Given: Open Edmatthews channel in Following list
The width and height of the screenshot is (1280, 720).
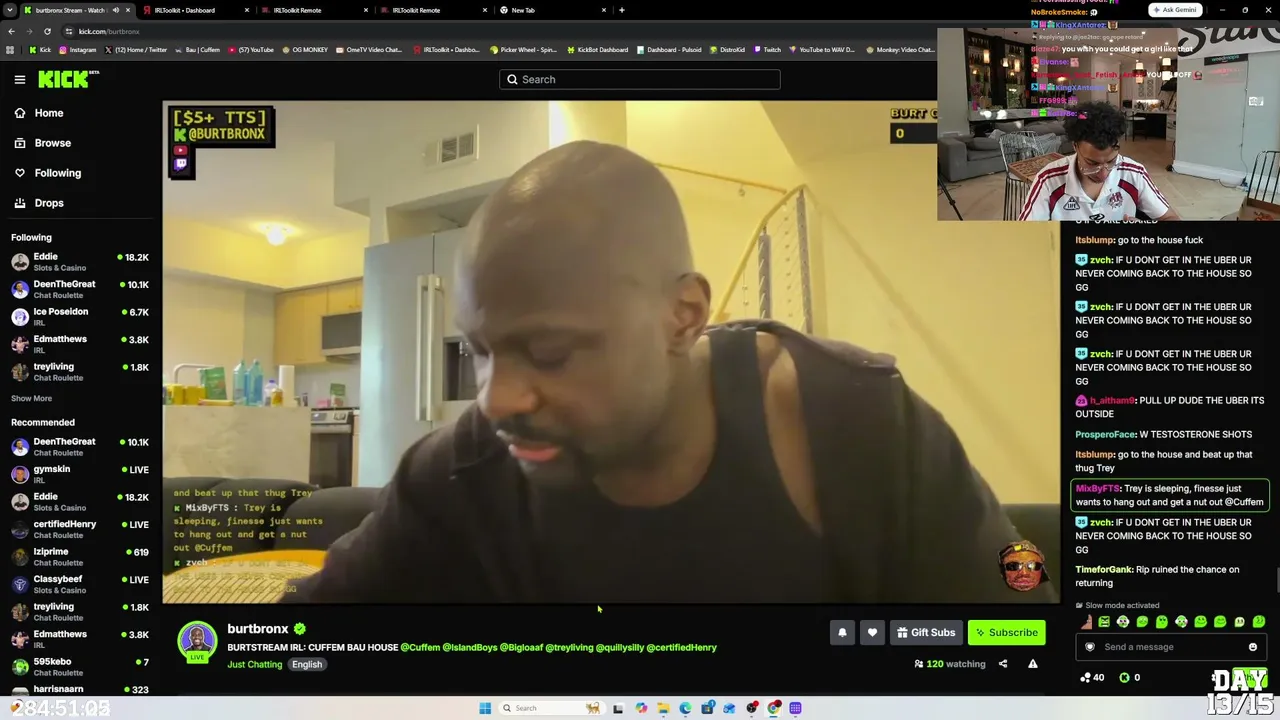Looking at the screenshot, I should [x=80, y=344].
